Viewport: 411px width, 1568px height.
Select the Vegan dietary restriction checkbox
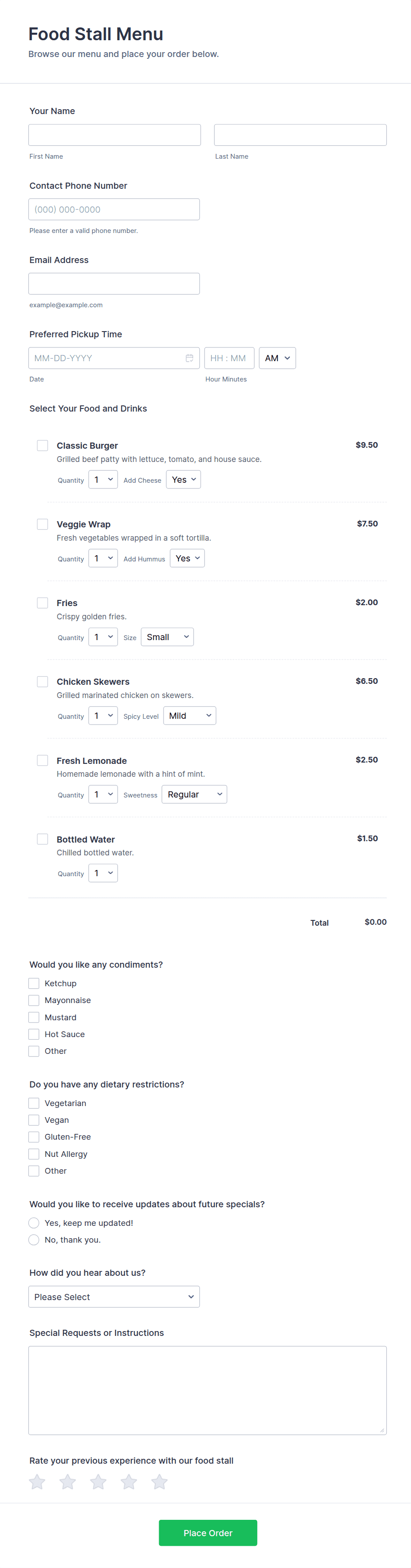pos(34,1120)
